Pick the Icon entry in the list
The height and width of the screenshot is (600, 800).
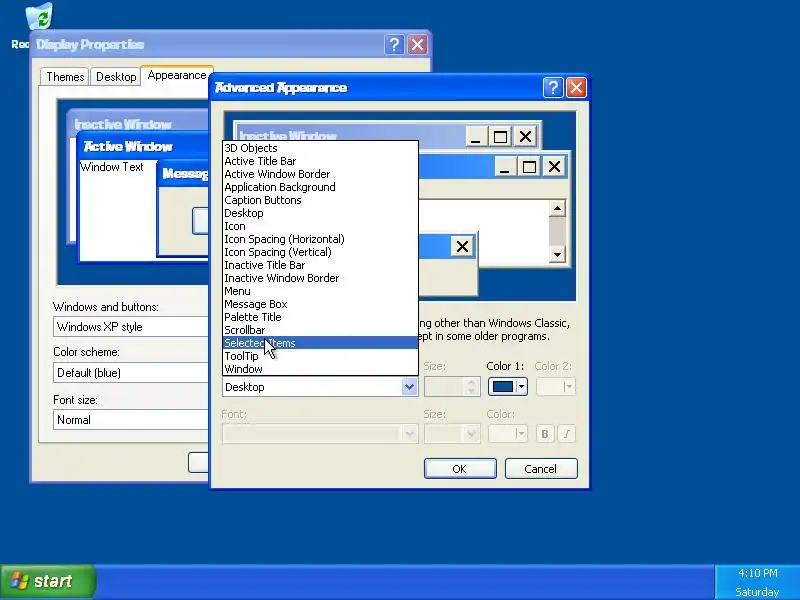(320, 226)
